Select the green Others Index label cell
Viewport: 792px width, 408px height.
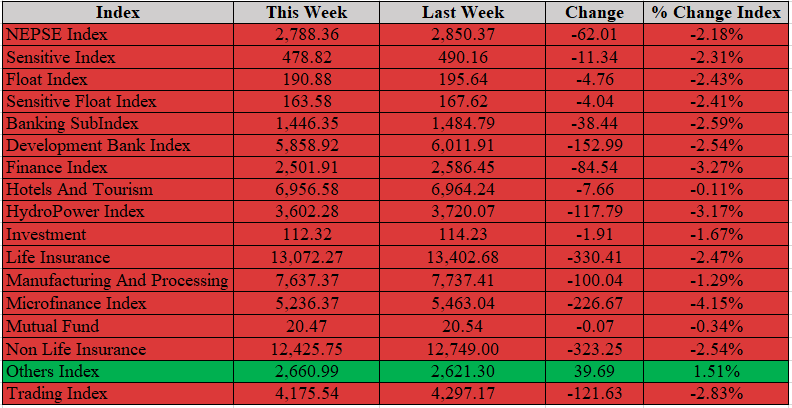pyautogui.click(x=118, y=372)
